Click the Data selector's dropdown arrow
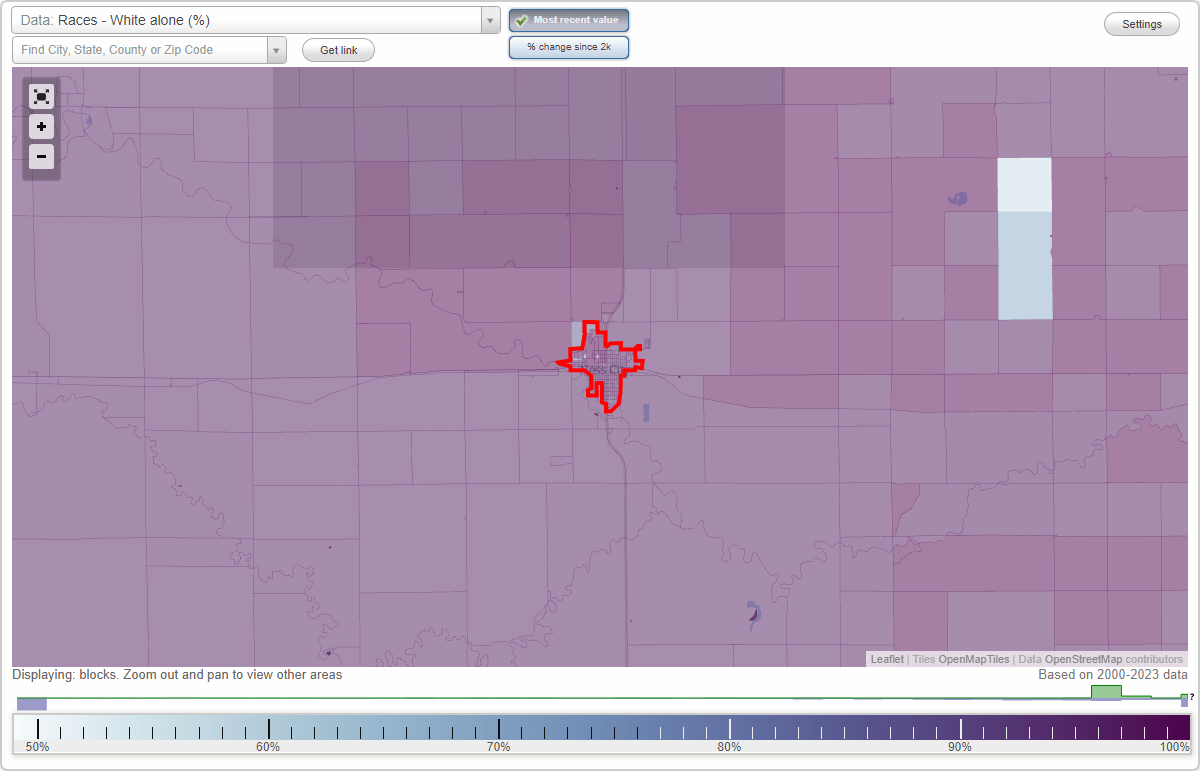Viewport: 1200px width, 771px height. 489,20
